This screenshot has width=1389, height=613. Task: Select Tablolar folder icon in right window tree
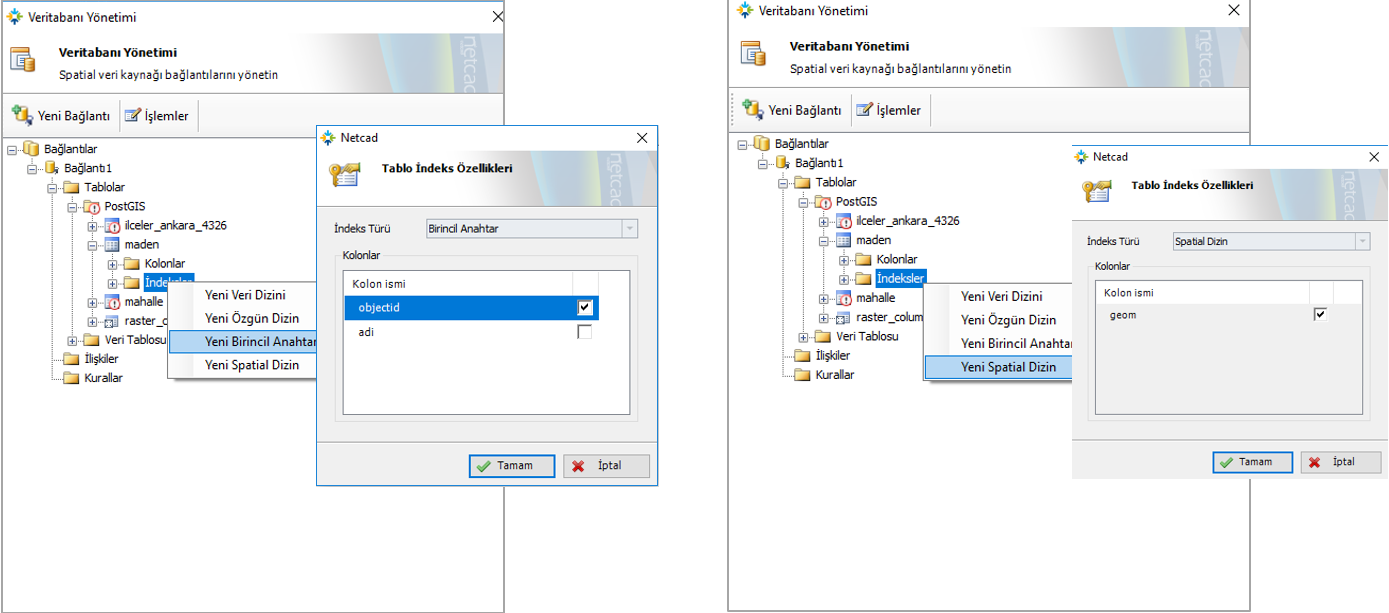click(x=802, y=183)
